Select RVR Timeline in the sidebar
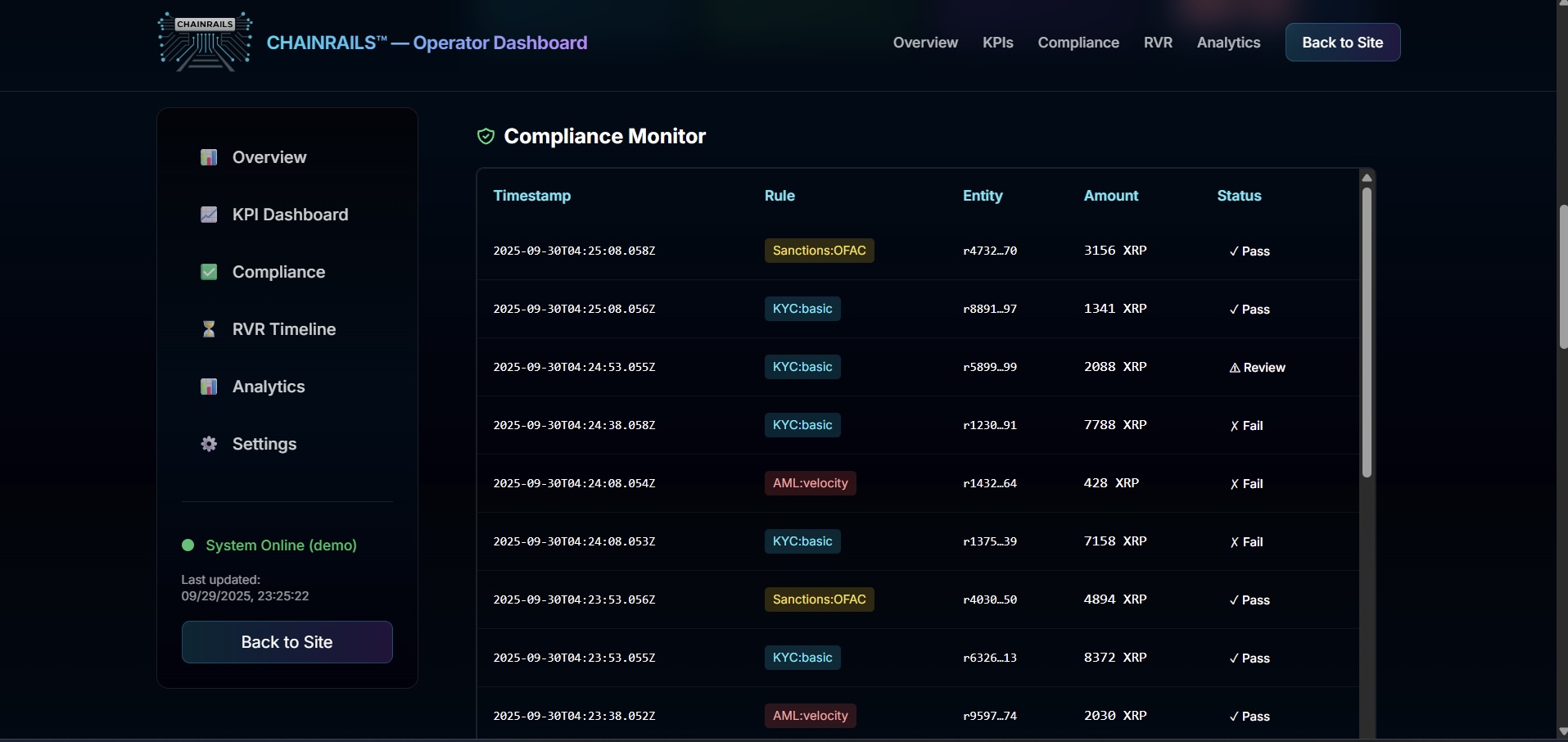 (284, 329)
